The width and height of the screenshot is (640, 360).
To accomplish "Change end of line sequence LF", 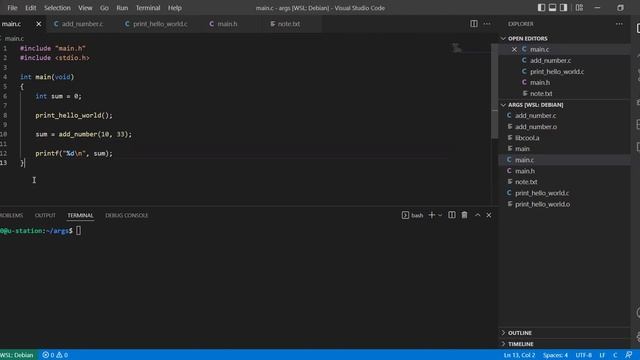I will (x=602, y=355).
